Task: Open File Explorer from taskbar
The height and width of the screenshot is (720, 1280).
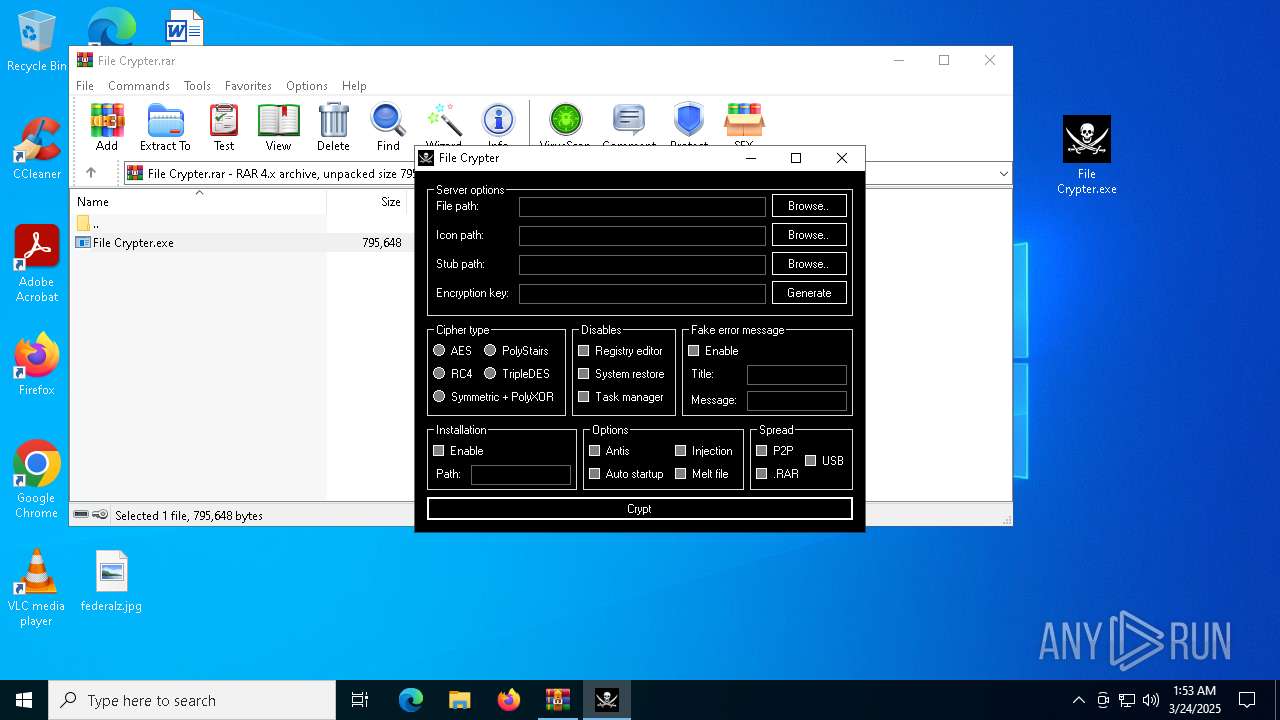Action: point(460,700)
